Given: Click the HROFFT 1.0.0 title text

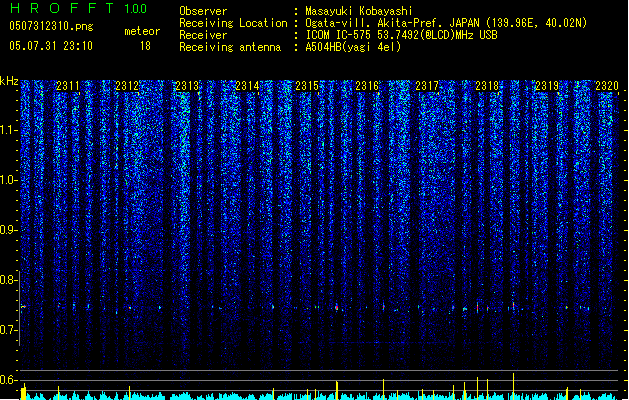Looking at the screenshot, I should 78,8.
